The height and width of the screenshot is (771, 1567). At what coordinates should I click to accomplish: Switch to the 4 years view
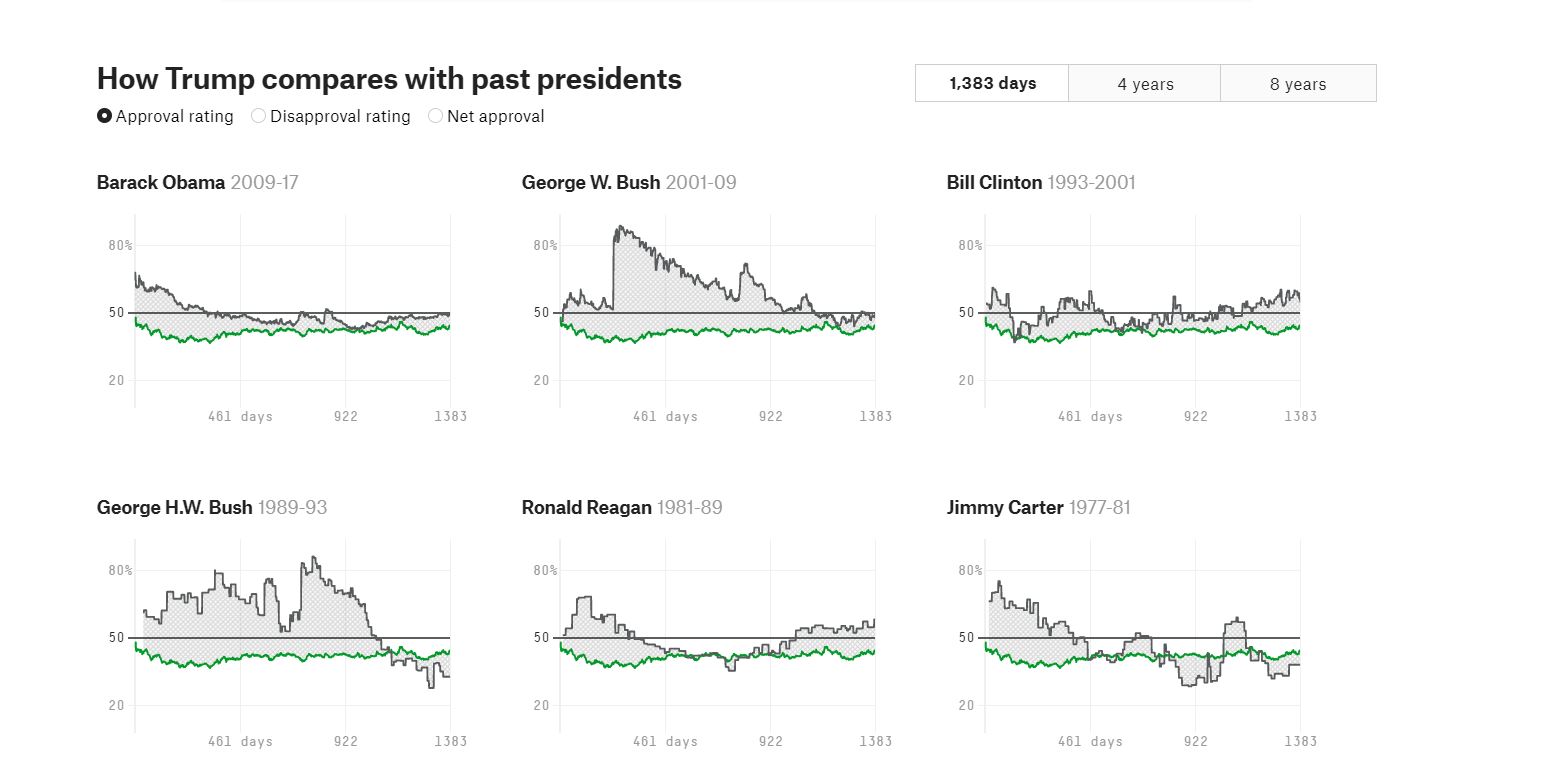pyautogui.click(x=1145, y=84)
